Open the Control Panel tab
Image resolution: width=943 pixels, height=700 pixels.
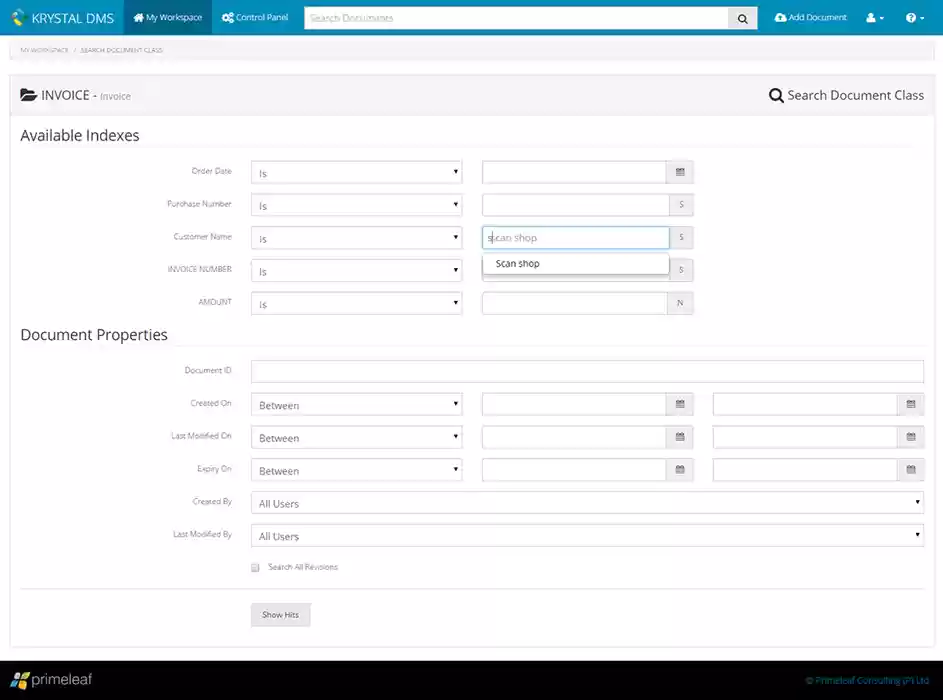point(255,18)
